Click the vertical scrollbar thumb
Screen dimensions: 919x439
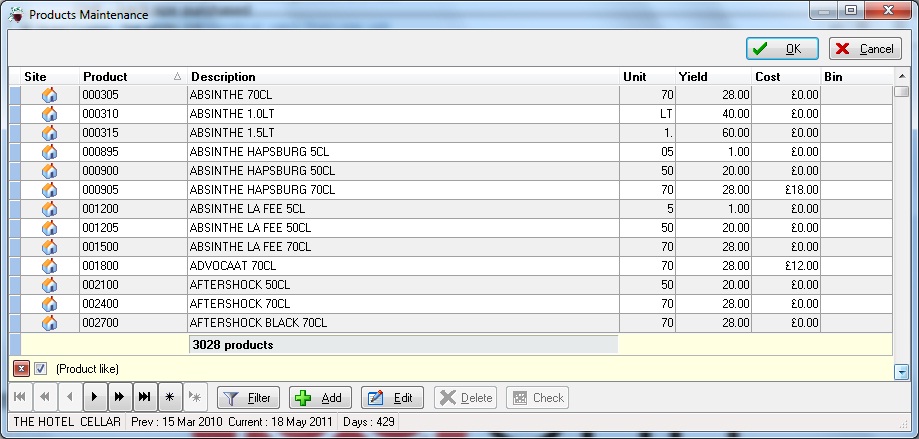click(x=901, y=91)
